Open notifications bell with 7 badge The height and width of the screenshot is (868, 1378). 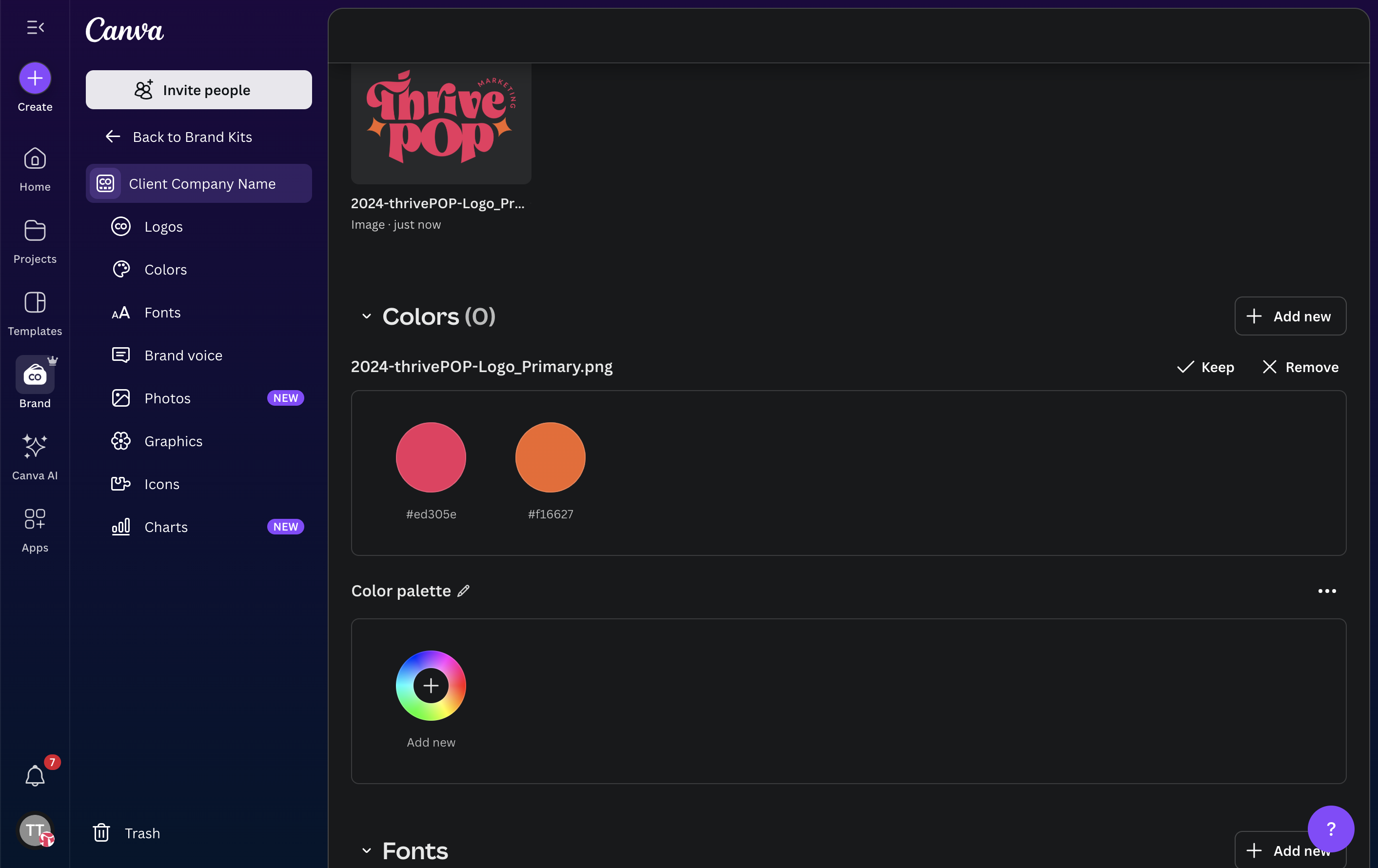[35, 775]
